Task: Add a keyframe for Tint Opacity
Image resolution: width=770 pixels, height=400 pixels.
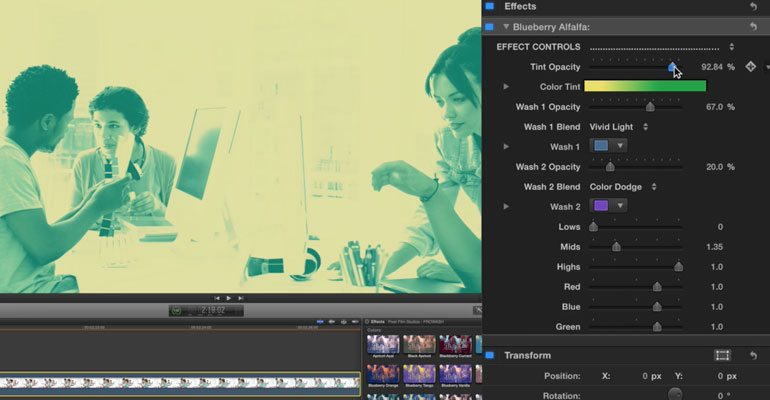Action: tap(750, 66)
